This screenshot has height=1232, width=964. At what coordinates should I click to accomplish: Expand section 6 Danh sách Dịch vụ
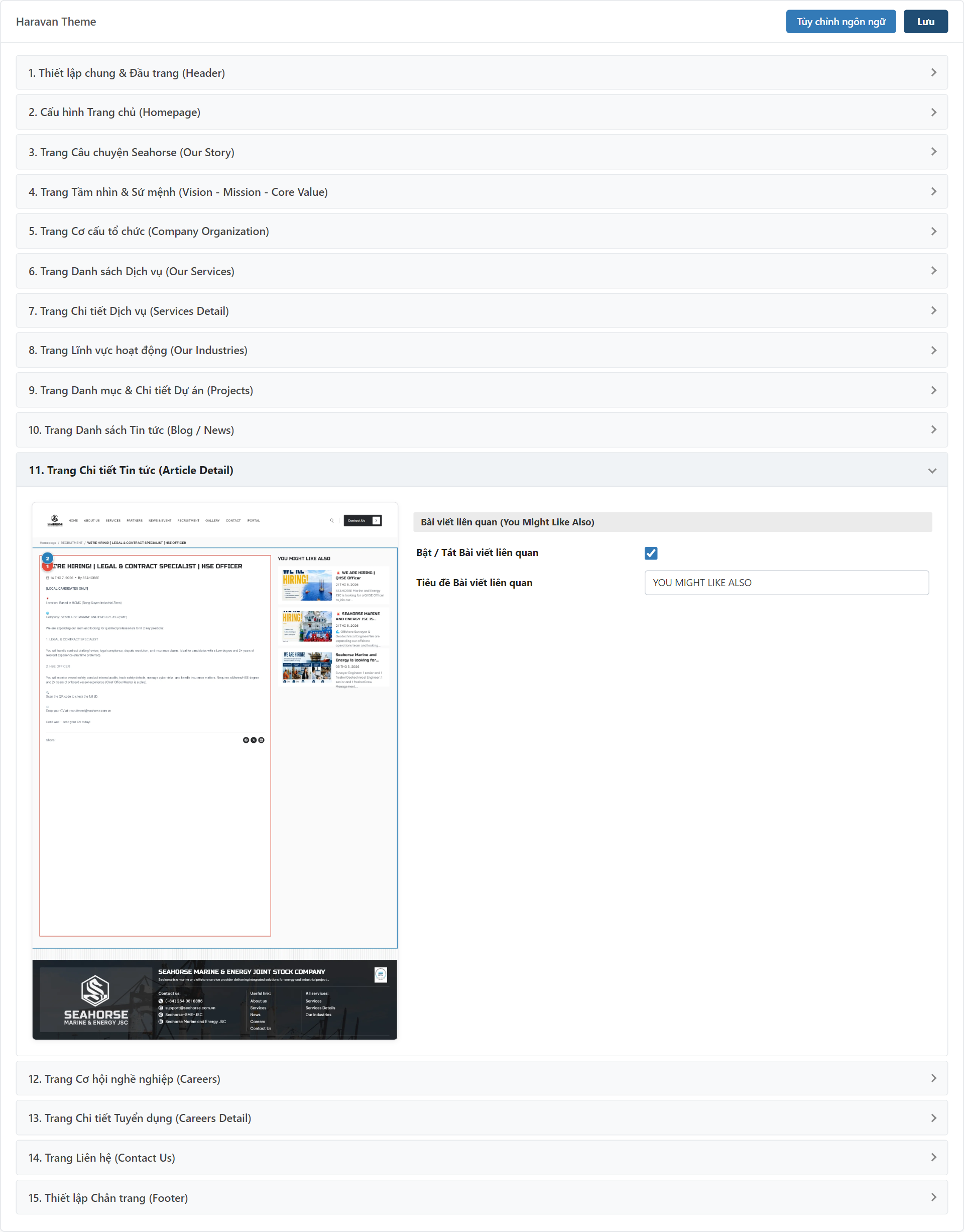[x=481, y=271]
